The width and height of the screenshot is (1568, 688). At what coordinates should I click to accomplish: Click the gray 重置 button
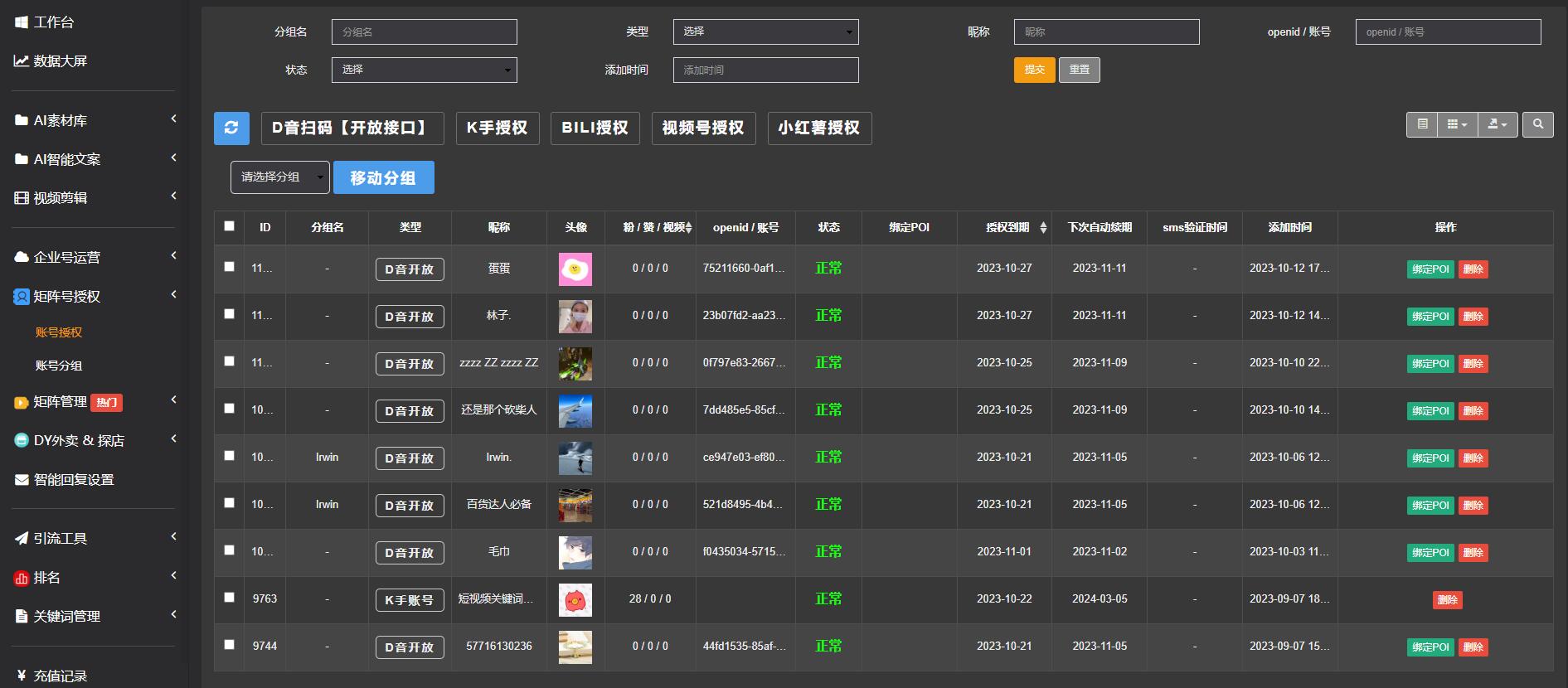(1080, 70)
